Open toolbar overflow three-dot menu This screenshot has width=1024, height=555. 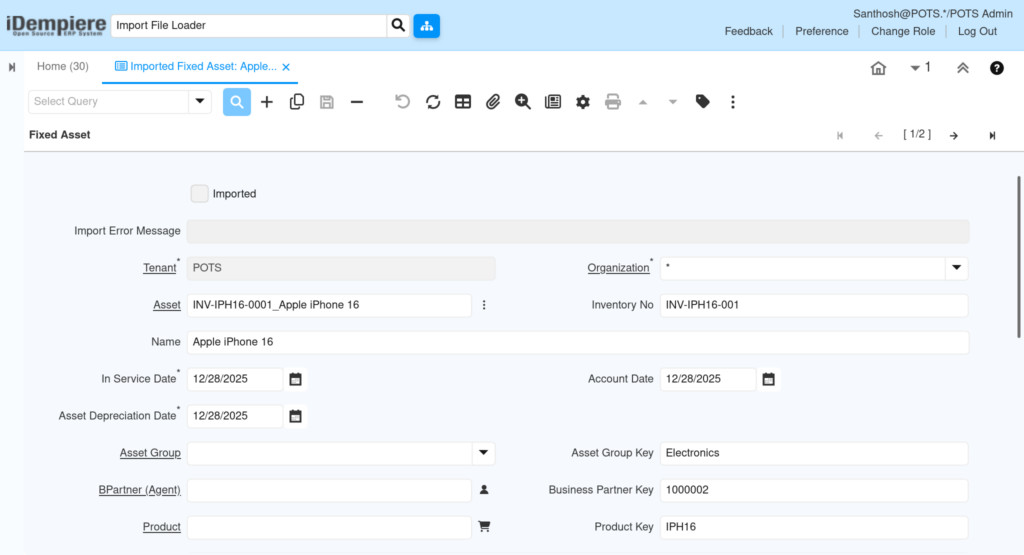733,102
